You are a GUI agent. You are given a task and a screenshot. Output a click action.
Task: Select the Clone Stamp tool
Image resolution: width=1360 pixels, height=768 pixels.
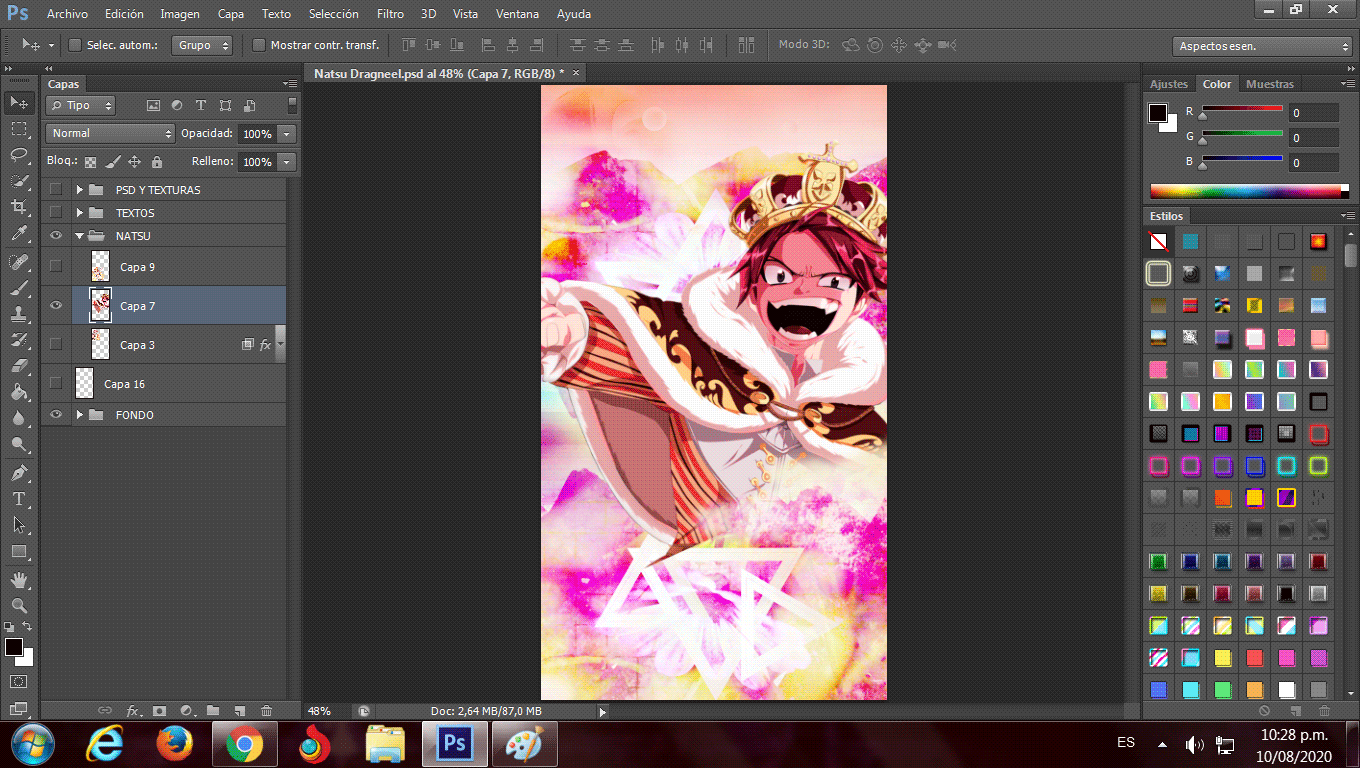18,314
